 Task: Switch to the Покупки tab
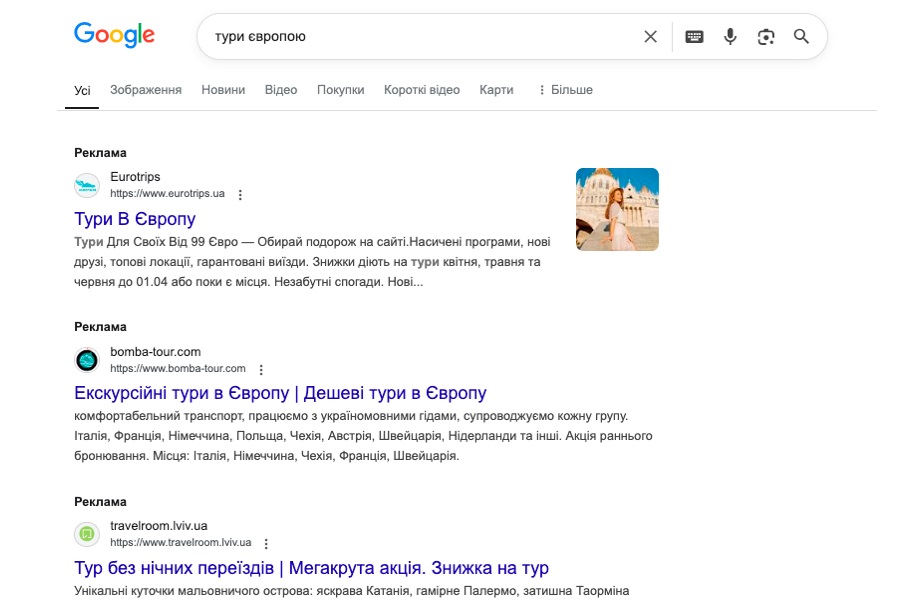[340, 90]
